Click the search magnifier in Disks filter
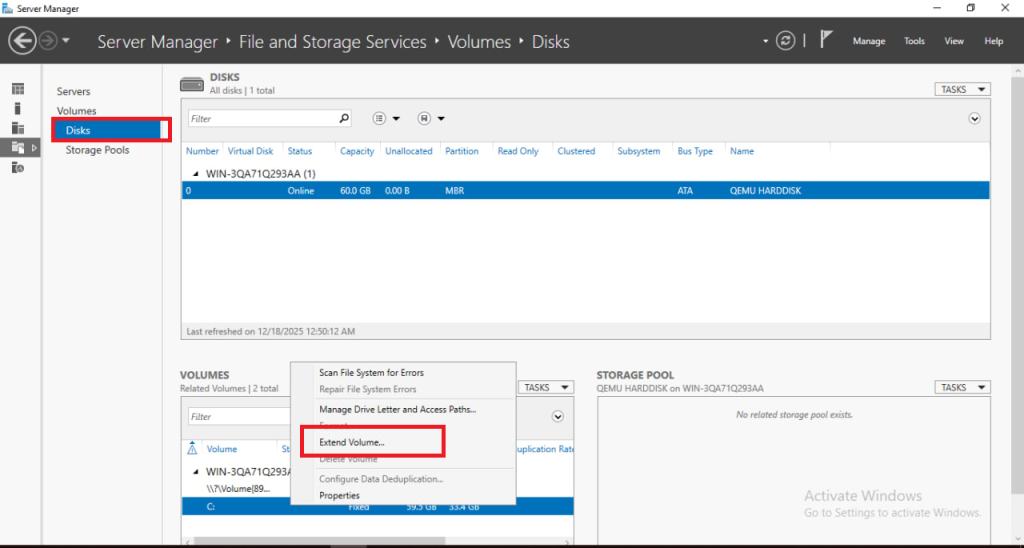This screenshot has height=548, width=1024. [344, 118]
